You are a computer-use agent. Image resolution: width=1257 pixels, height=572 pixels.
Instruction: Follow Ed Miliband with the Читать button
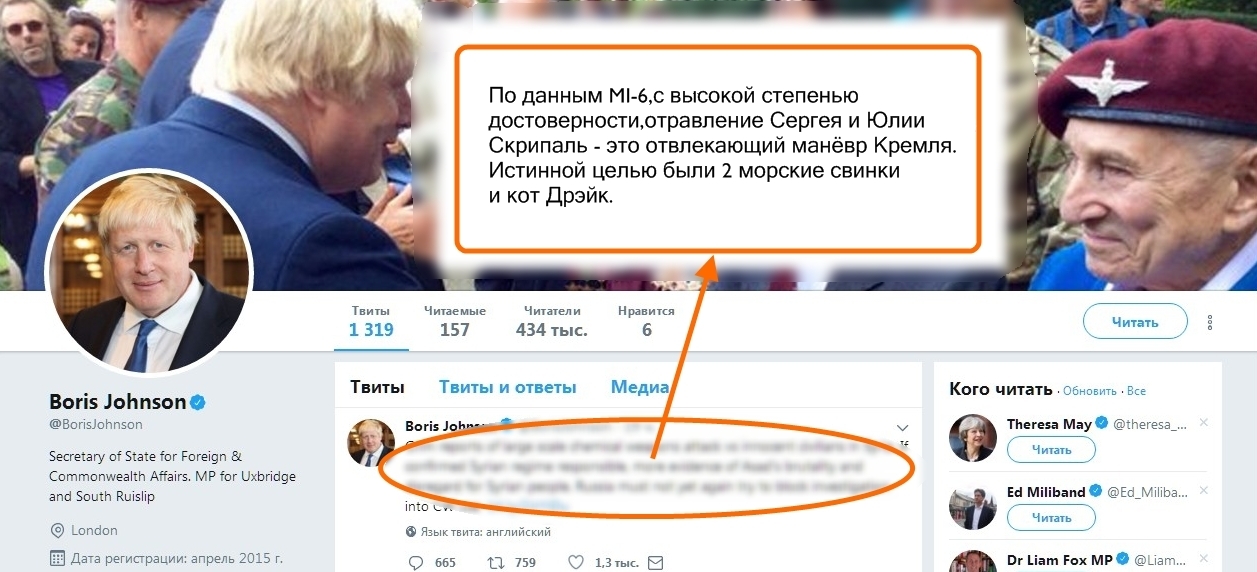[1051, 518]
